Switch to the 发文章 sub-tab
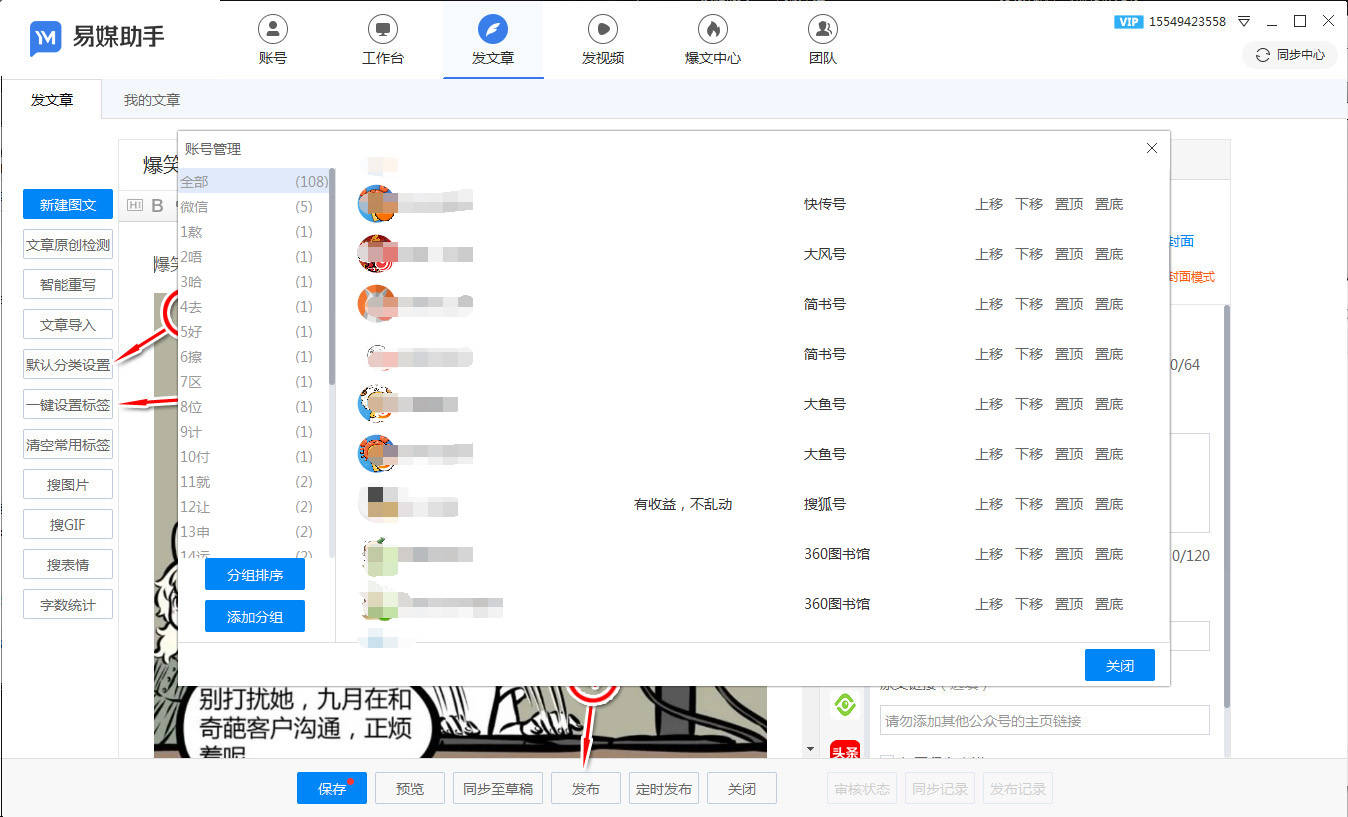 point(52,100)
